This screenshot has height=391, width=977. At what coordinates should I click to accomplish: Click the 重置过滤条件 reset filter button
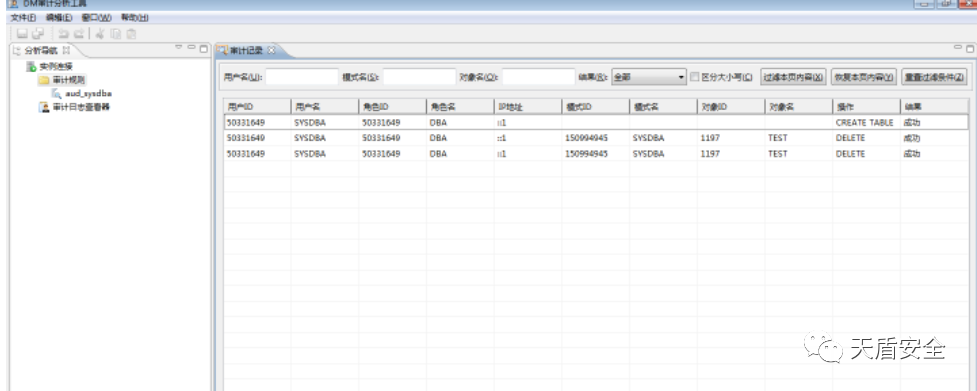click(934, 77)
